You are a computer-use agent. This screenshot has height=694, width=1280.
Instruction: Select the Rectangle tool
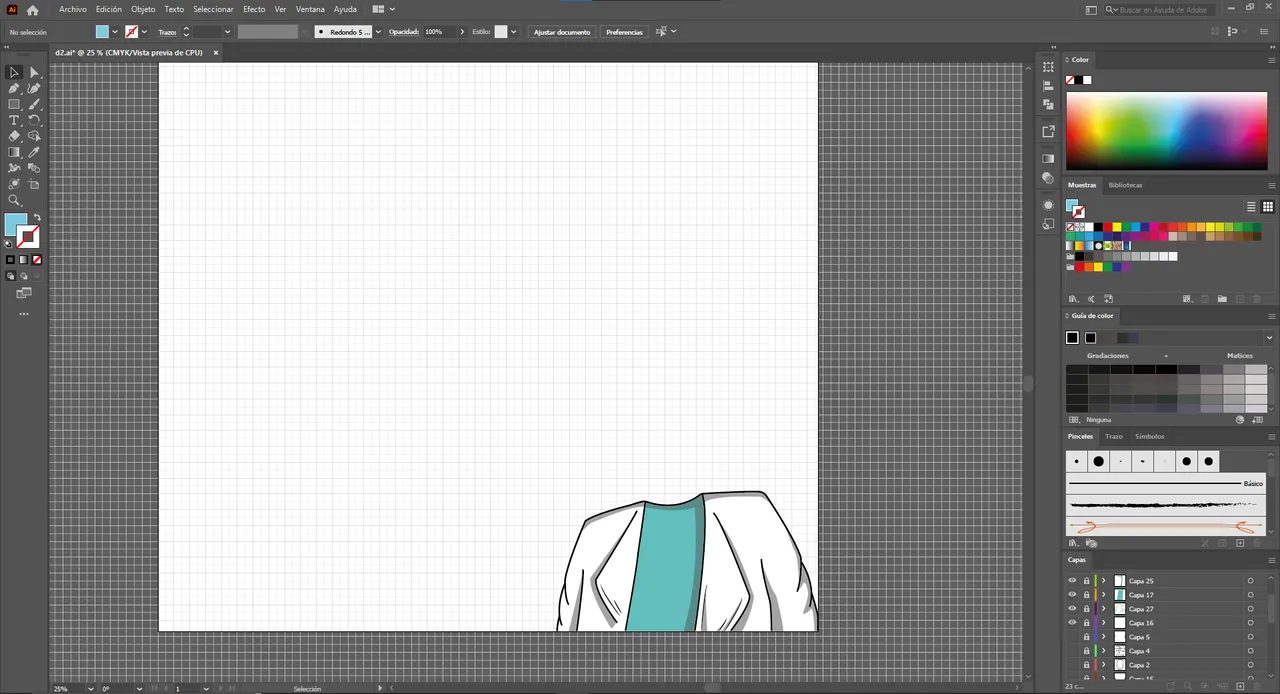click(14, 104)
